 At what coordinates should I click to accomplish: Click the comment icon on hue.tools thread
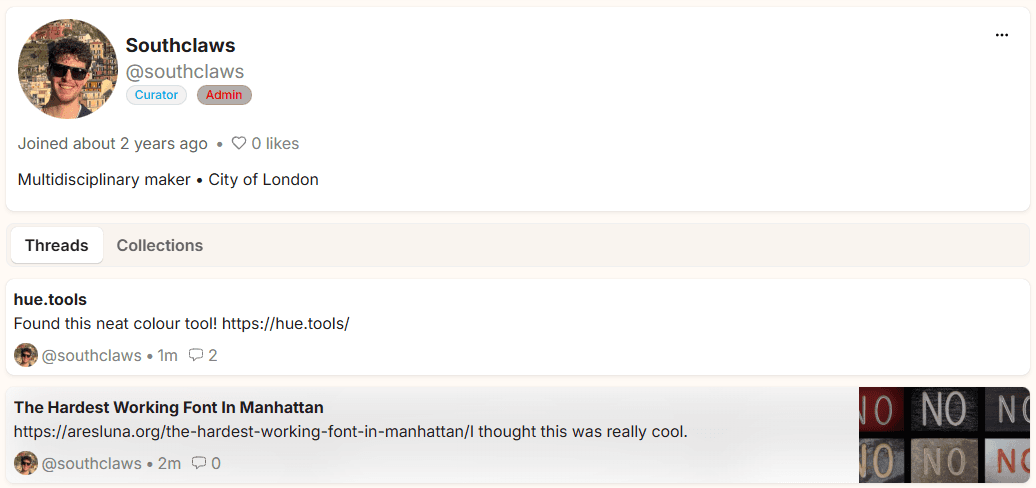click(x=196, y=355)
